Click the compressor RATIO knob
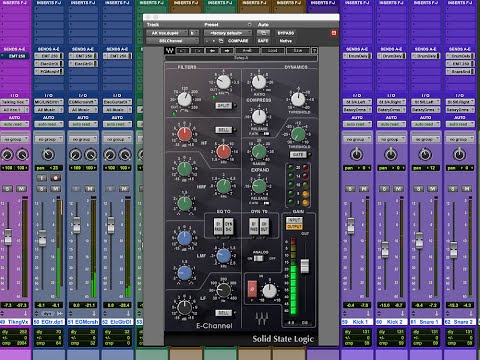Screen dimensions: 480x360 pos(259,82)
